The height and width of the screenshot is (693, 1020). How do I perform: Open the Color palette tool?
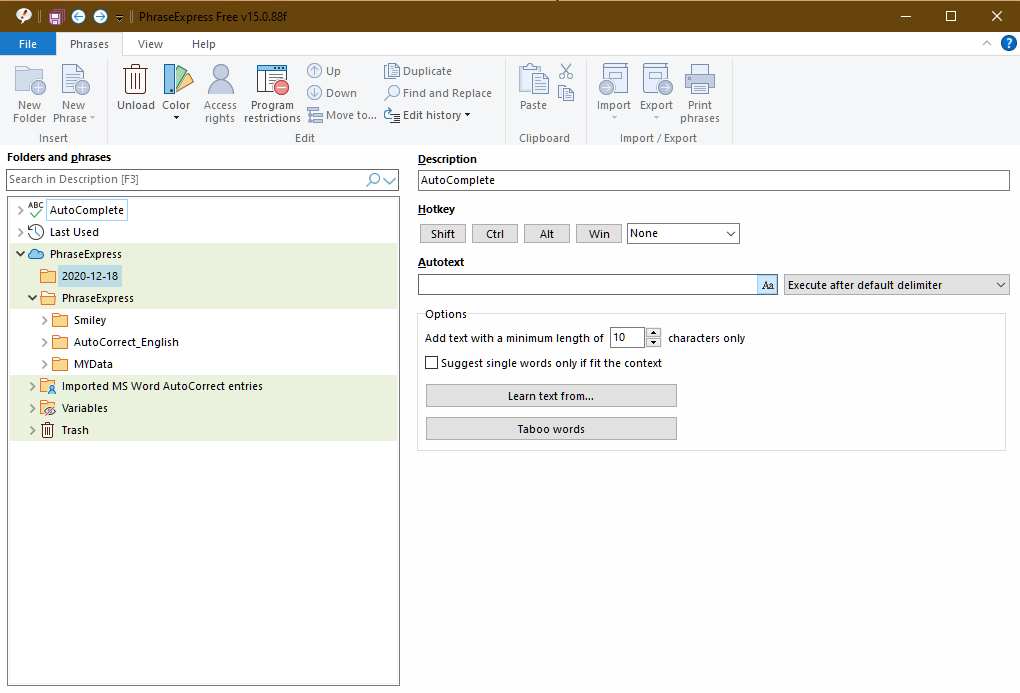[x=176, y=80]
